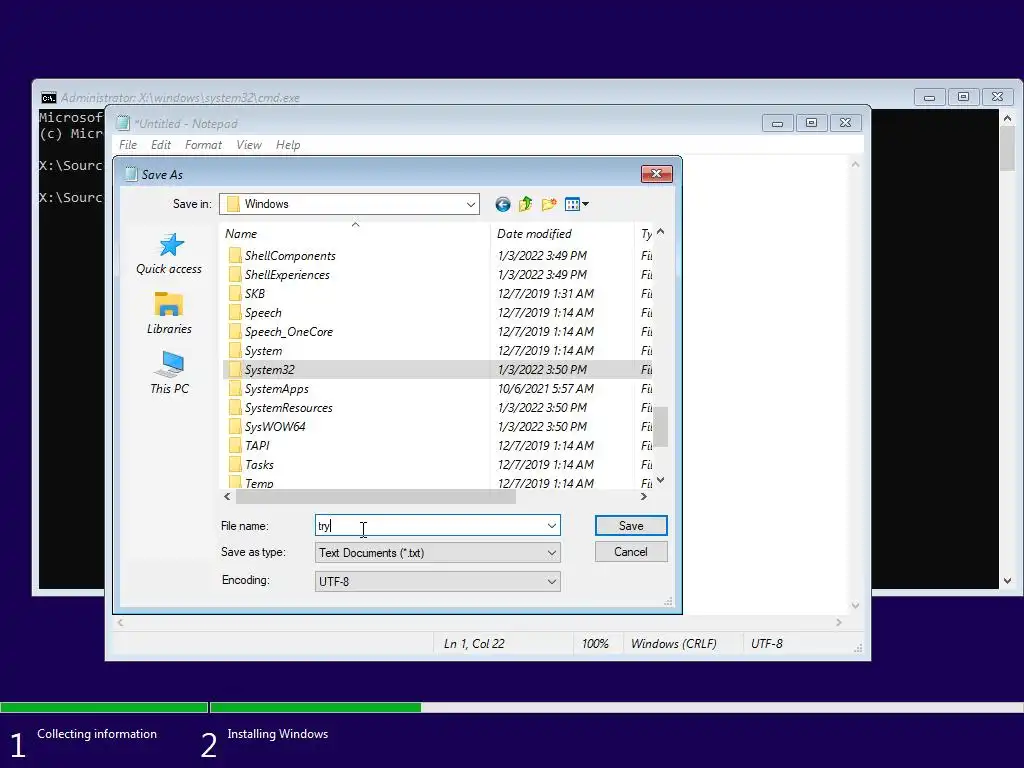
Task: Select the System folder icon
Action: 234,350
